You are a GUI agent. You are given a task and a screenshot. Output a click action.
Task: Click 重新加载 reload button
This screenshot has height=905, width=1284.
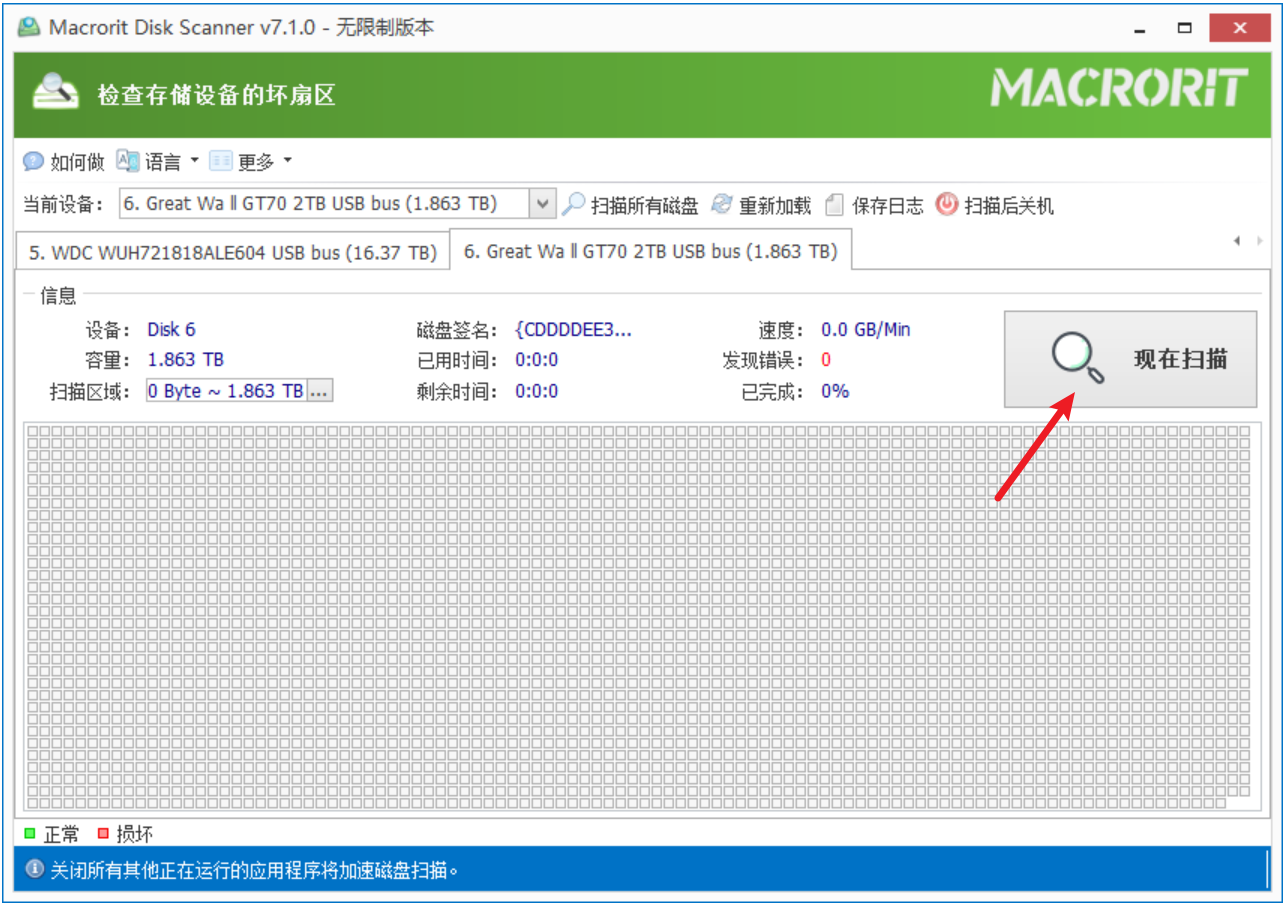(761, 205)
